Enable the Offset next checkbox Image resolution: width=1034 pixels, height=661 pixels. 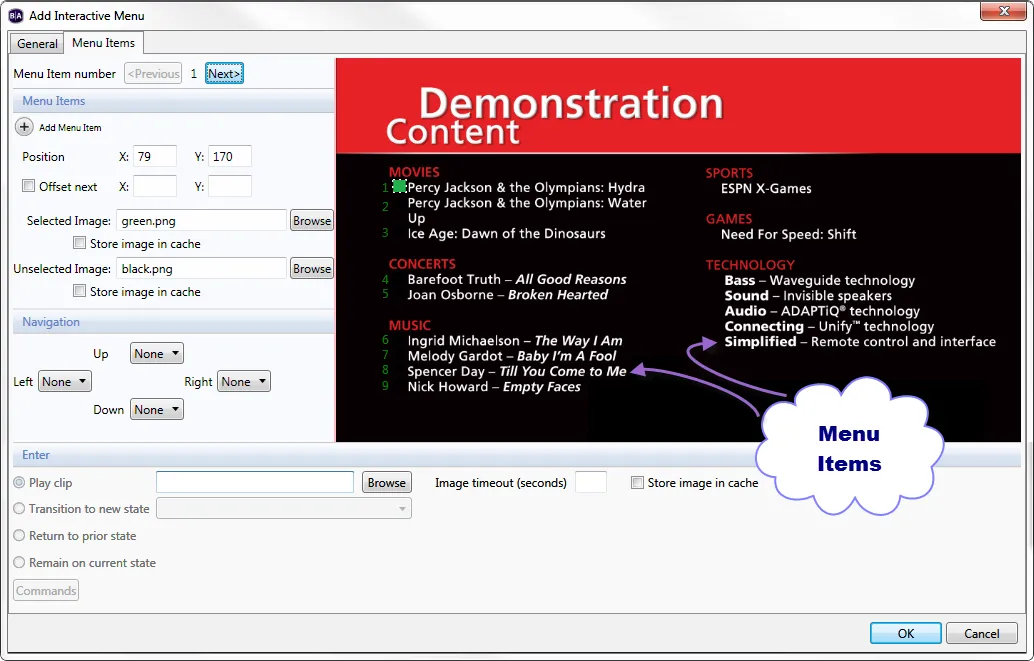28,186
